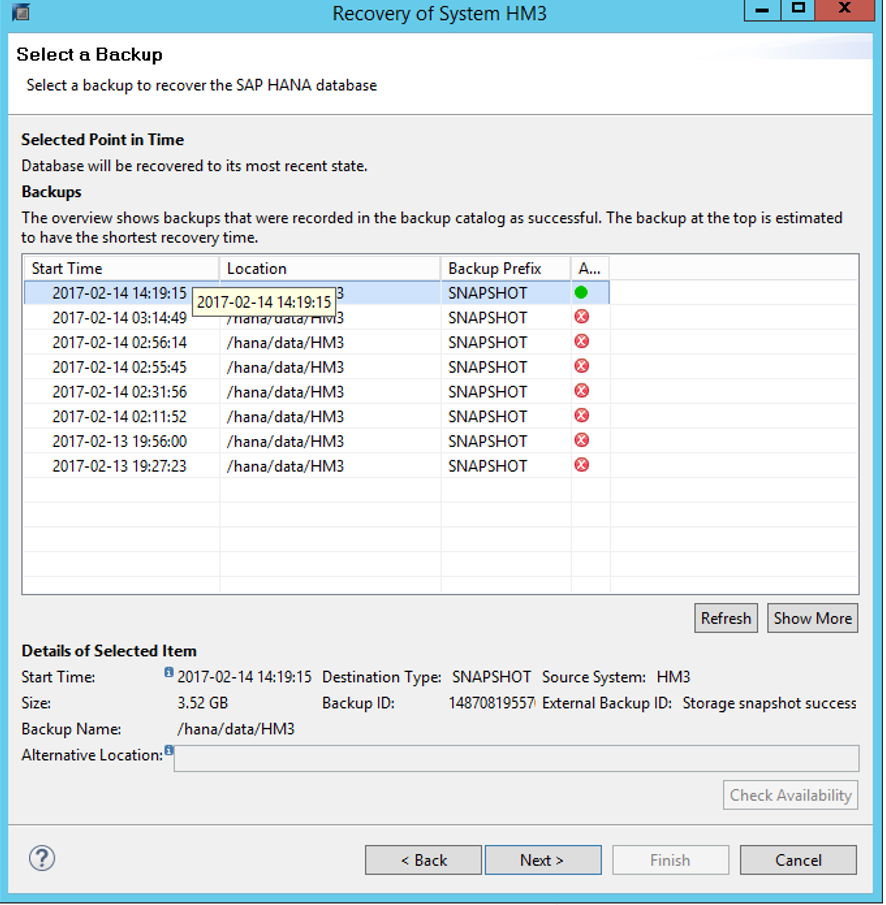Click Source System value HM3
Screen dimensions: 886x905
coord(673,677)
